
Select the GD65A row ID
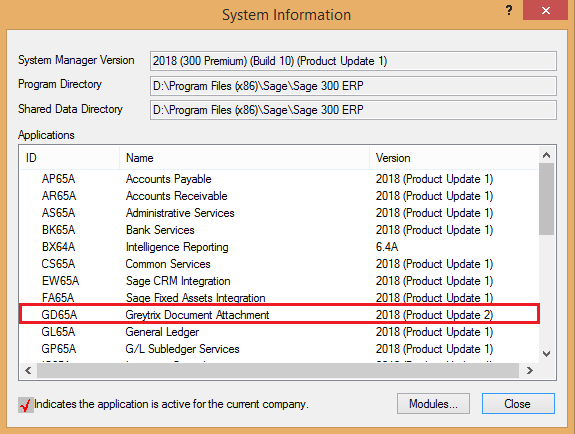pyautogui.click(x=59, y=315)
